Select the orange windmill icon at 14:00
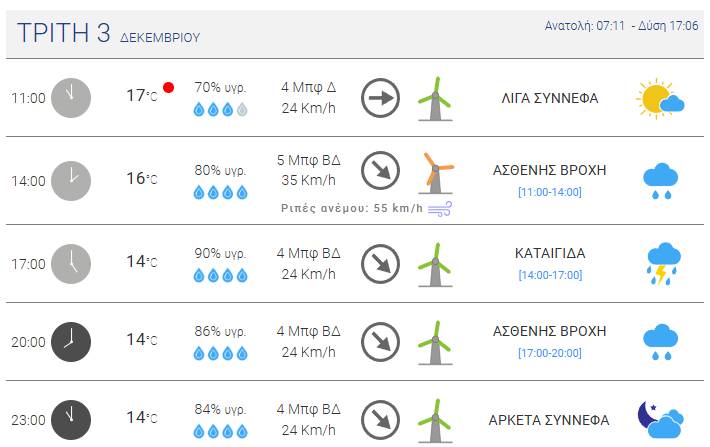710x447 pixels. [x=436, y=173]
